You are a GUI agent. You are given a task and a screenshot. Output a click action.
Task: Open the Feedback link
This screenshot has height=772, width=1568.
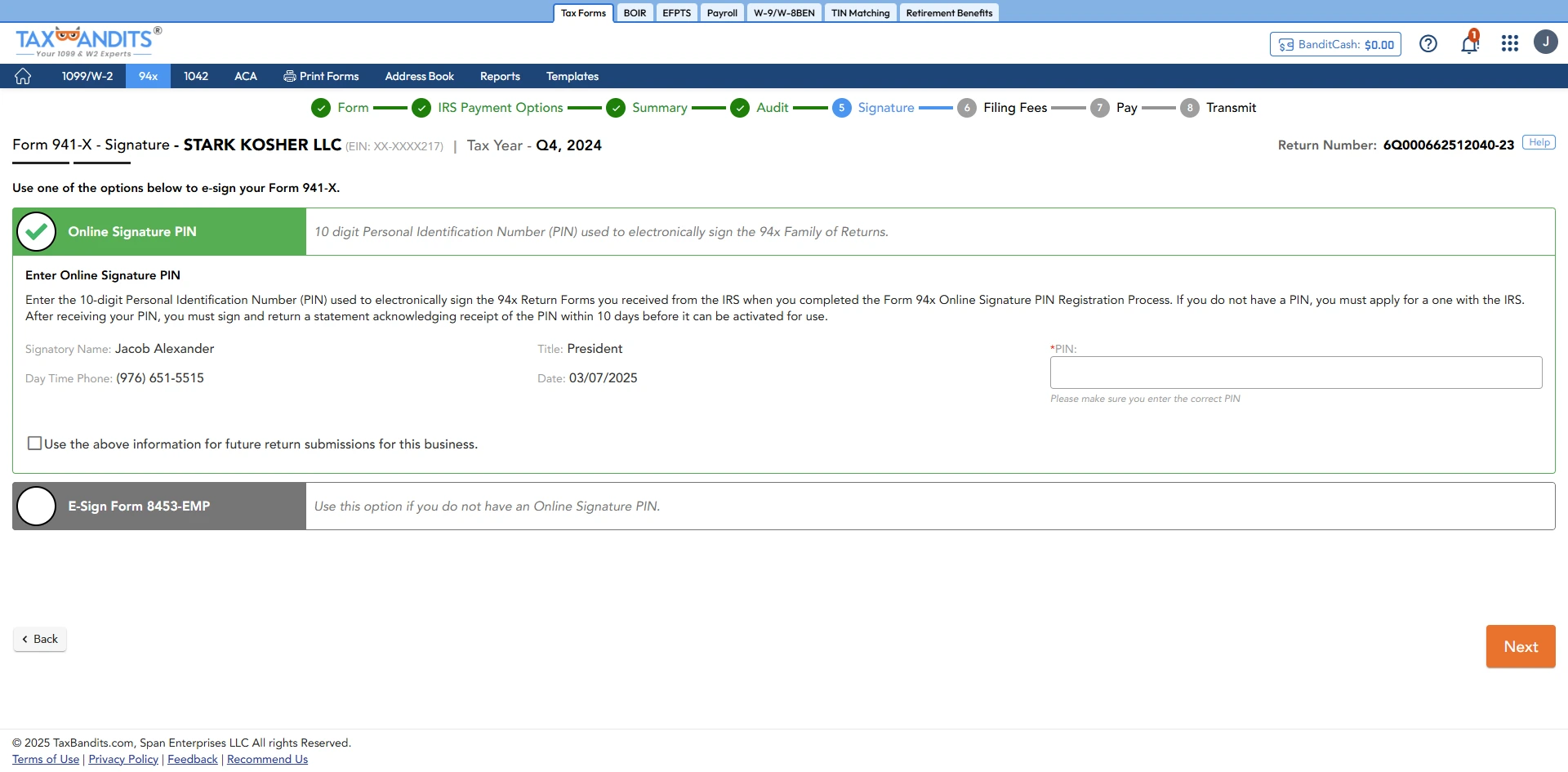click(x=193, y=759)
